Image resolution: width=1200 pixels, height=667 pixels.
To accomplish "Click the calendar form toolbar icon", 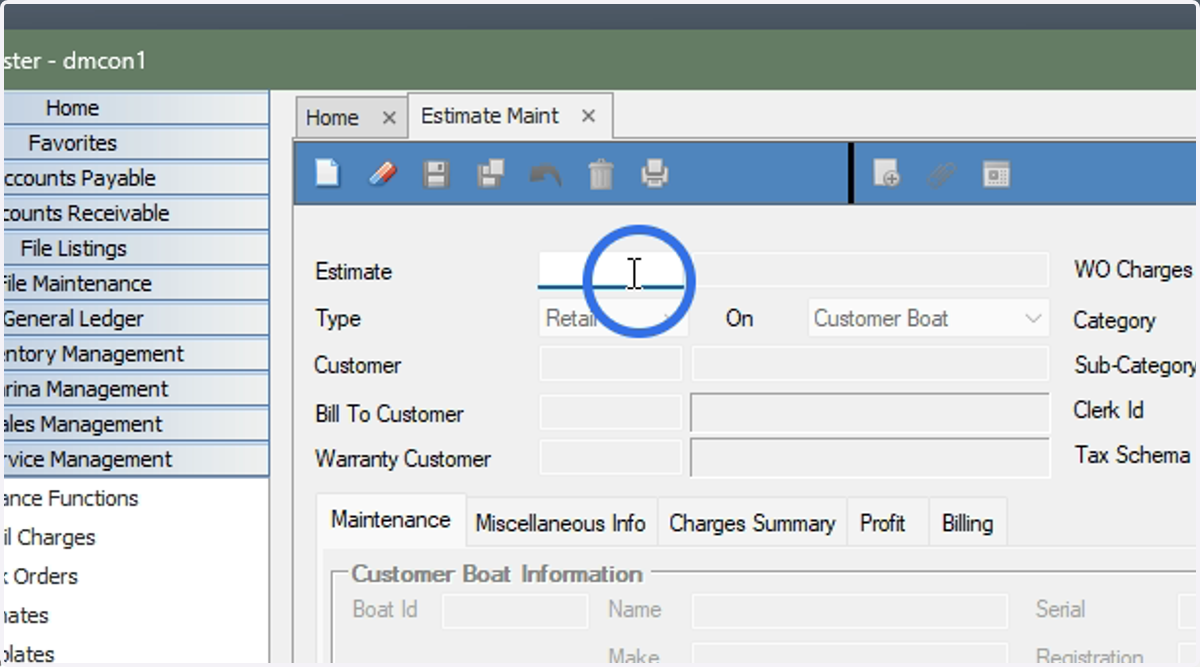I will click(x=996, y=175).
